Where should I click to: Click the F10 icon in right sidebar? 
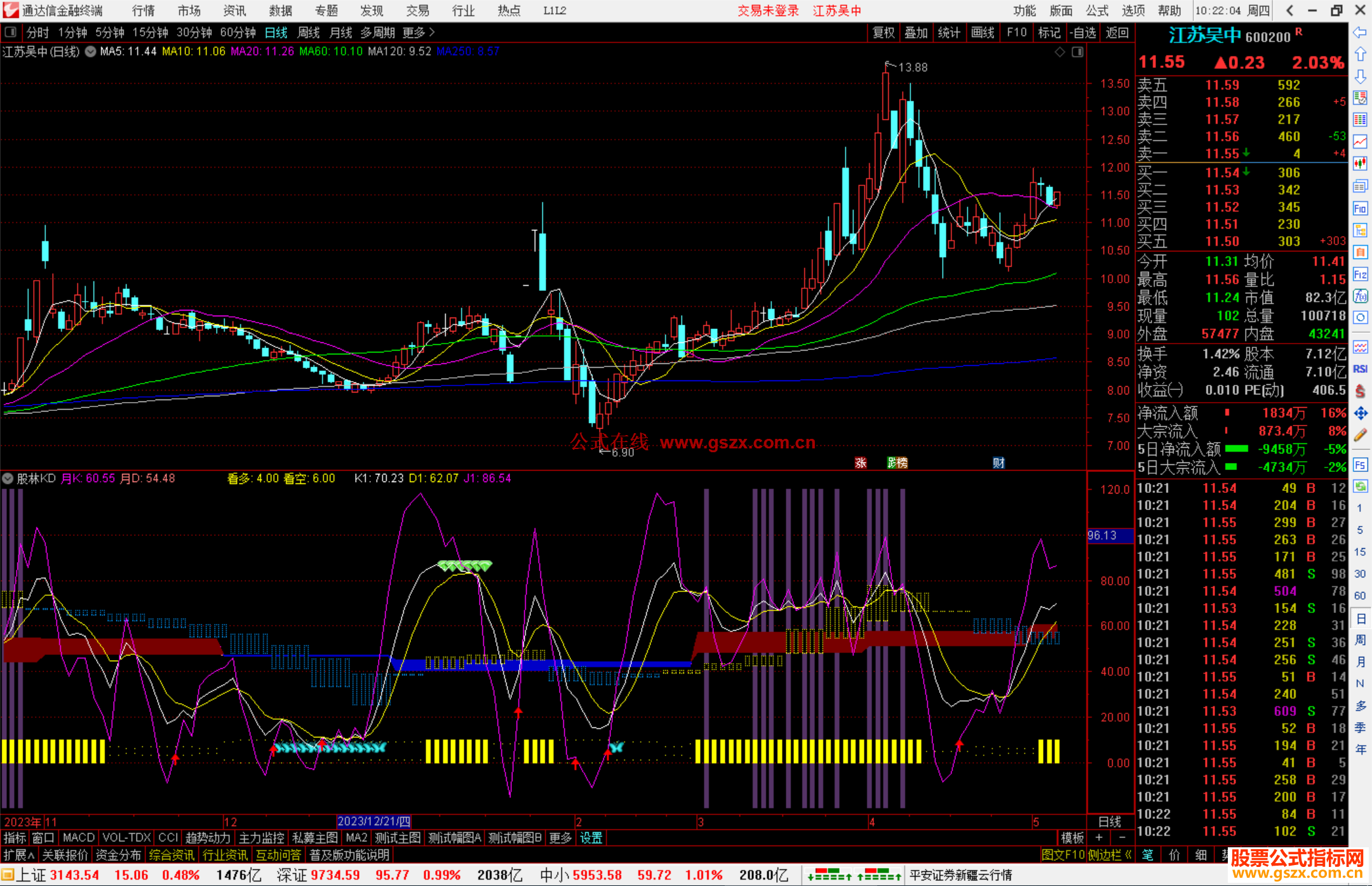[1360, 208]
